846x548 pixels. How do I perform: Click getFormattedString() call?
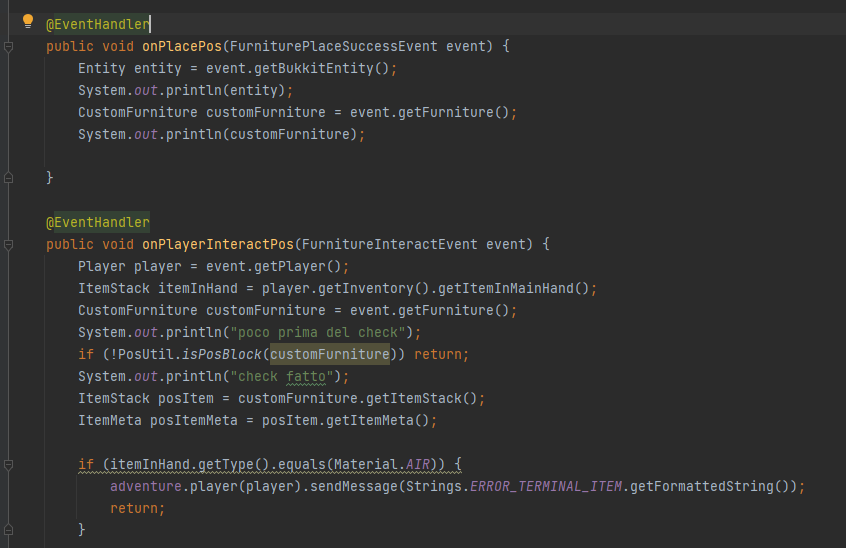point(709,487)
